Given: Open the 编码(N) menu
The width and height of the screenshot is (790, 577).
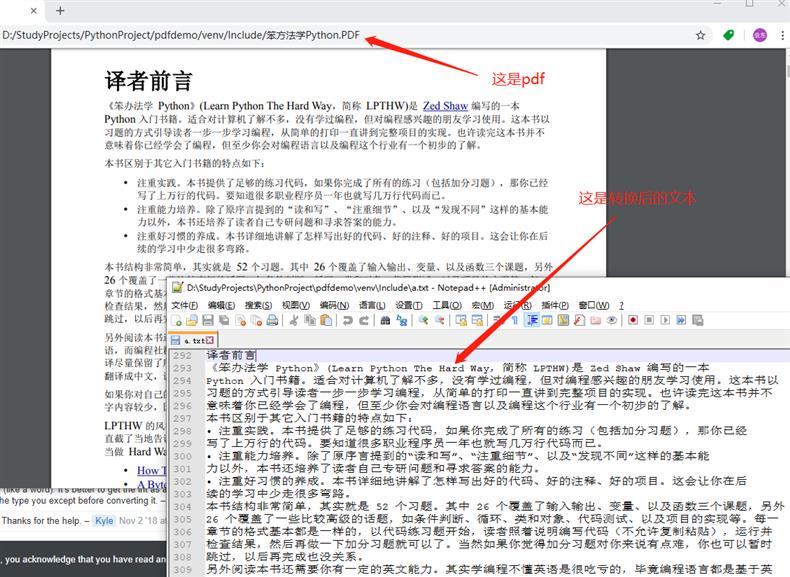Looking at the screenshot, I should point(334,305).
